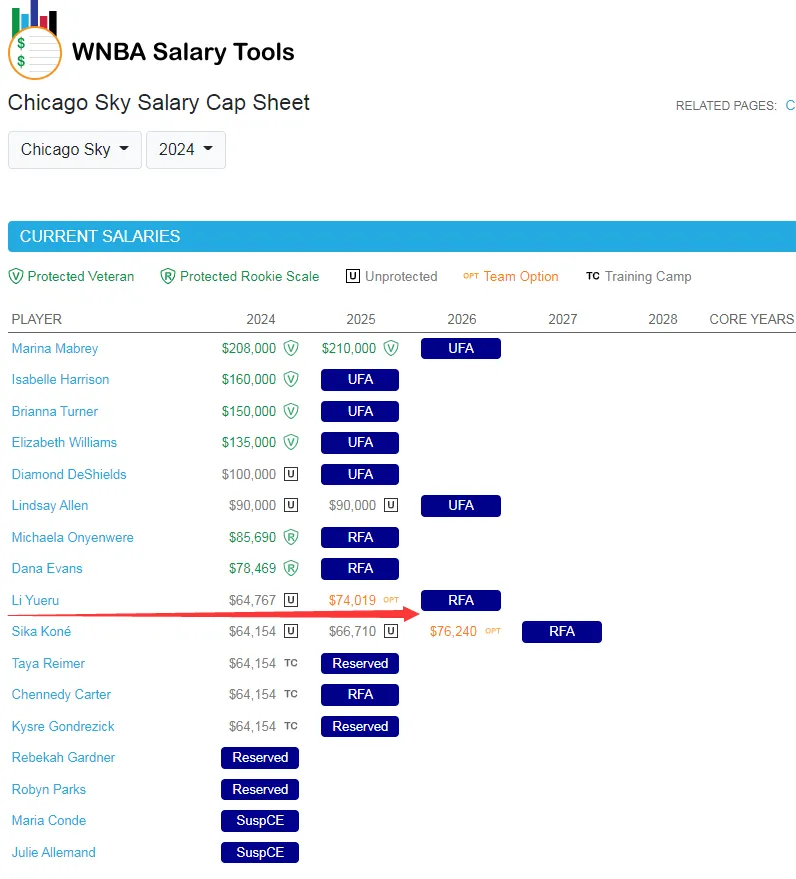Screen dimensions: 796x879
Task: Click Chennedy Carter's training camp TC icon
Action: pos(290,693)
